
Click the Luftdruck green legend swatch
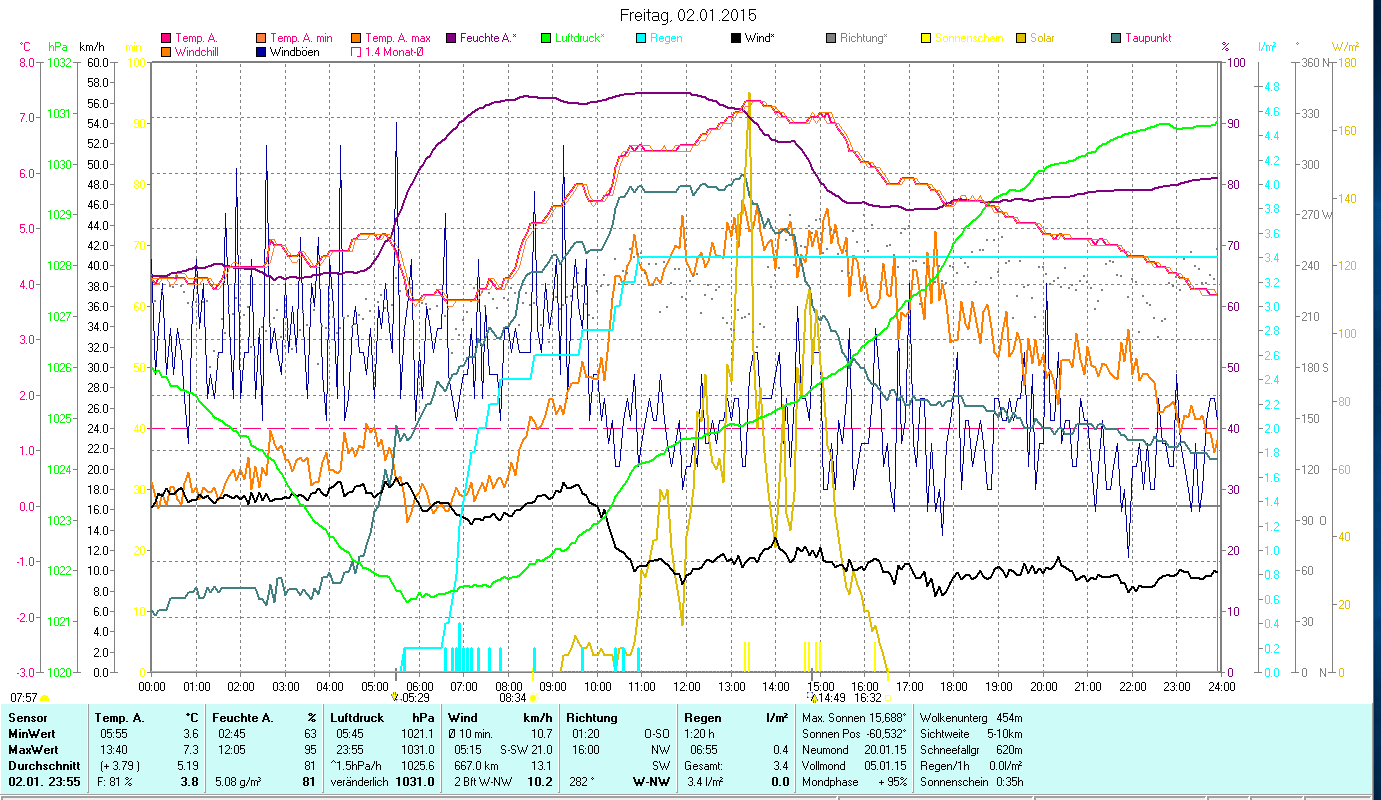click(x=545, y=38)
